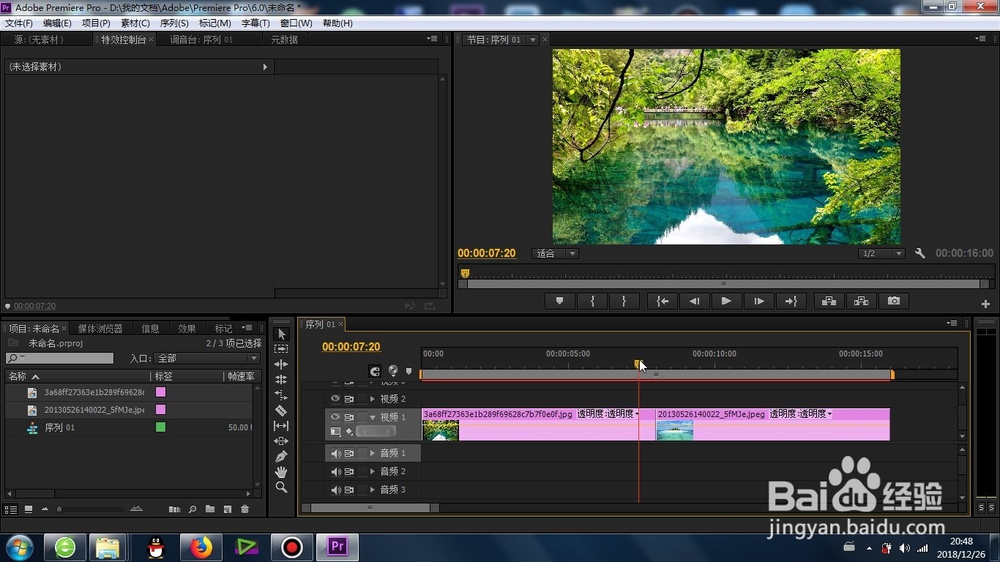Click the project panel trash icon

click(x=245, y=509)
